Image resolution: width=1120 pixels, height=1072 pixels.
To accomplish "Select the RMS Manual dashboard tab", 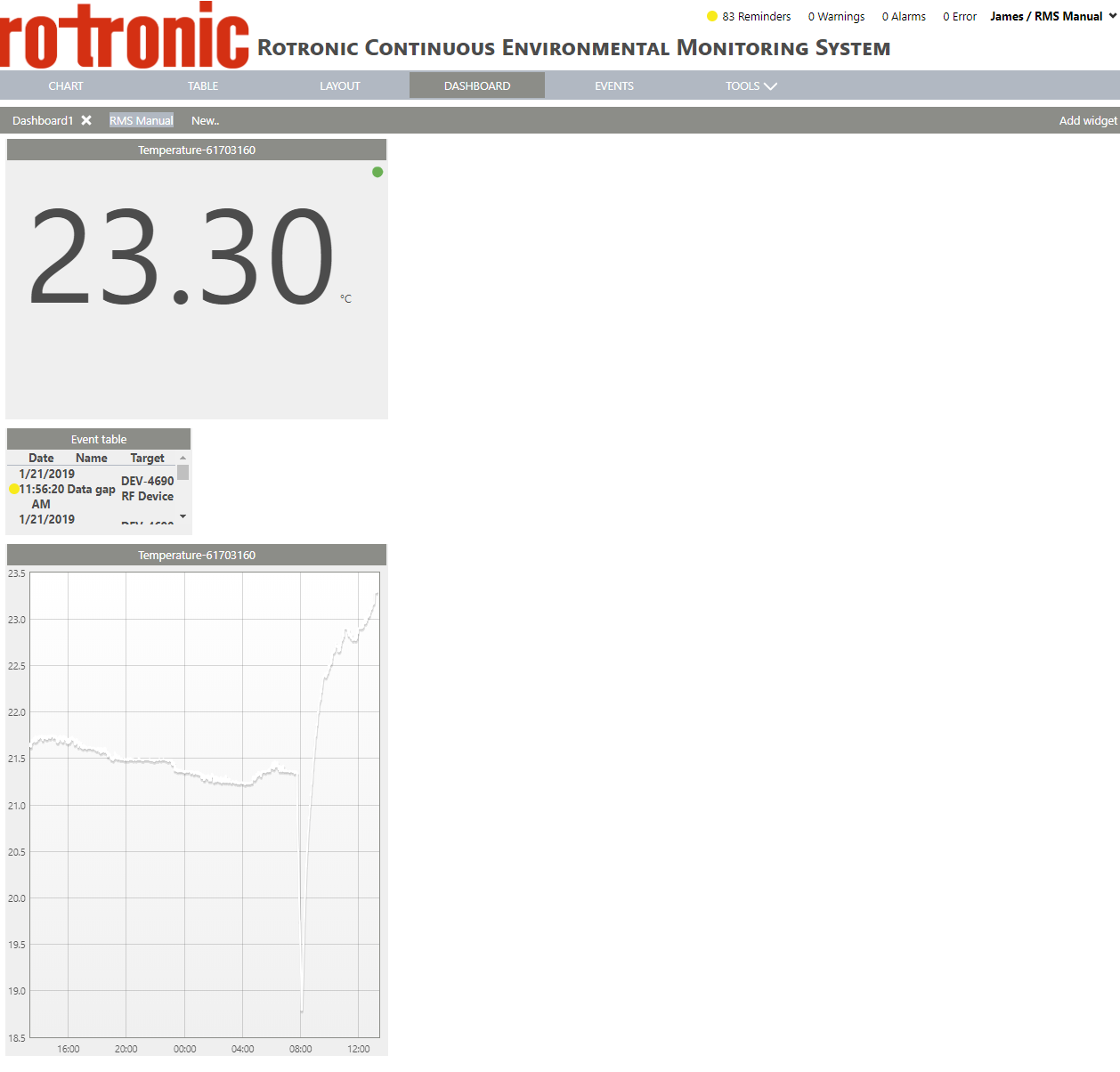I will tap(142, 120).
